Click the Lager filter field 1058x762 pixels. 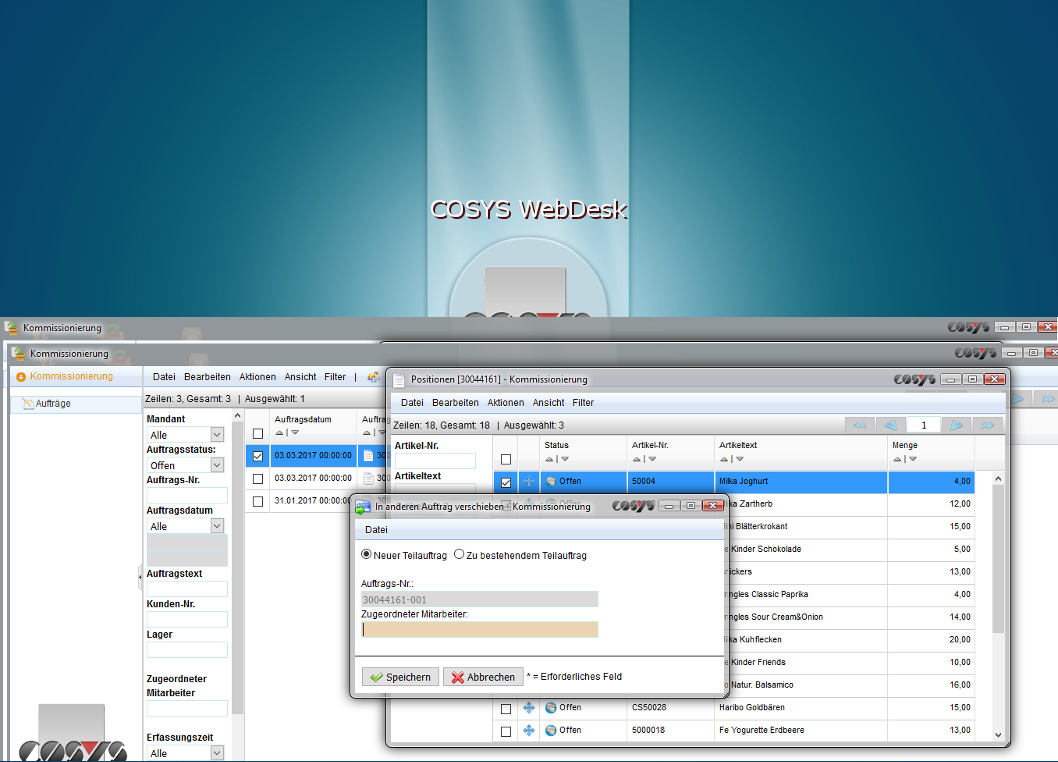(187, 649)
